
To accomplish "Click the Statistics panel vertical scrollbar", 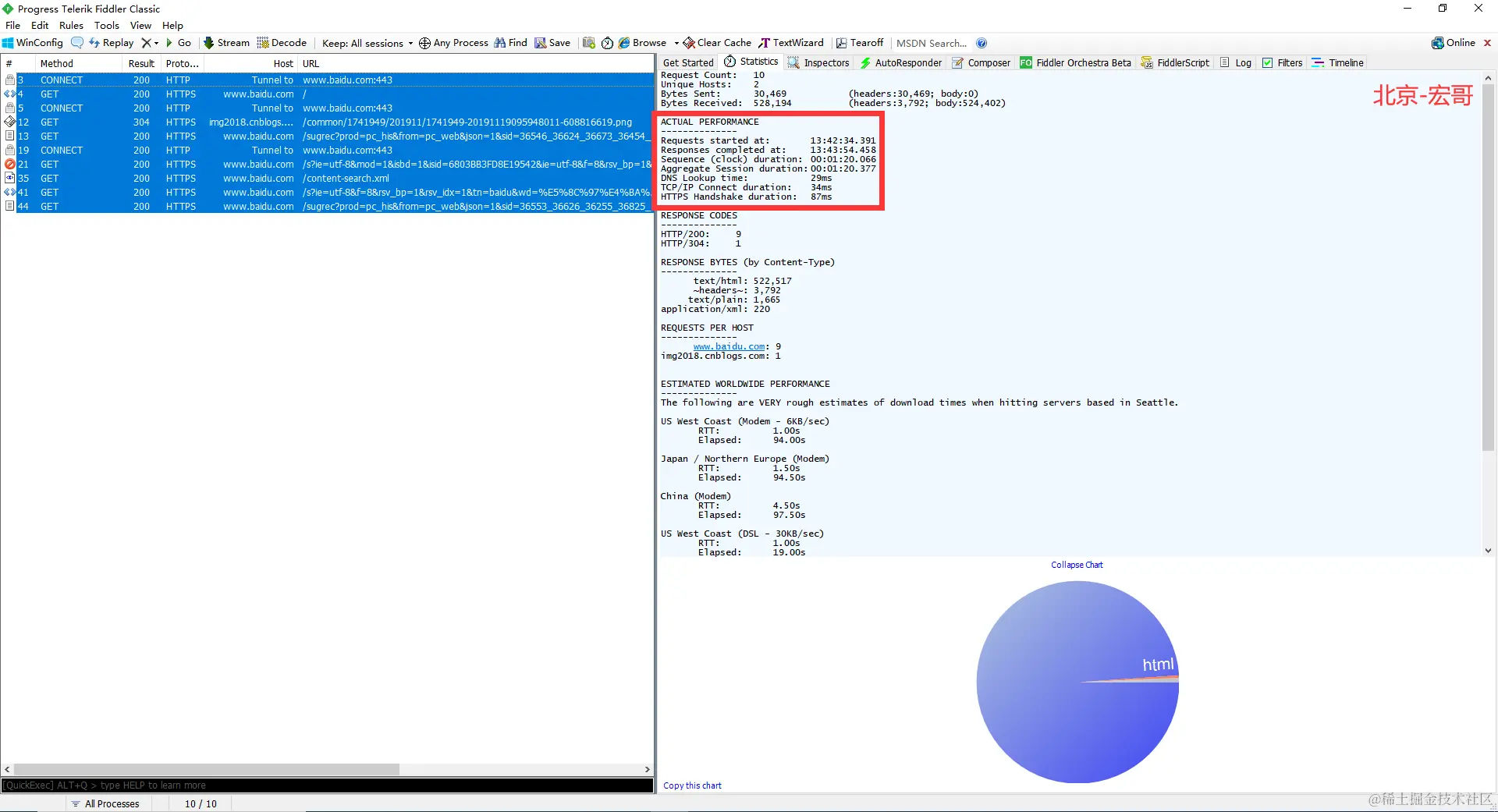I will tap(1488, 267).
